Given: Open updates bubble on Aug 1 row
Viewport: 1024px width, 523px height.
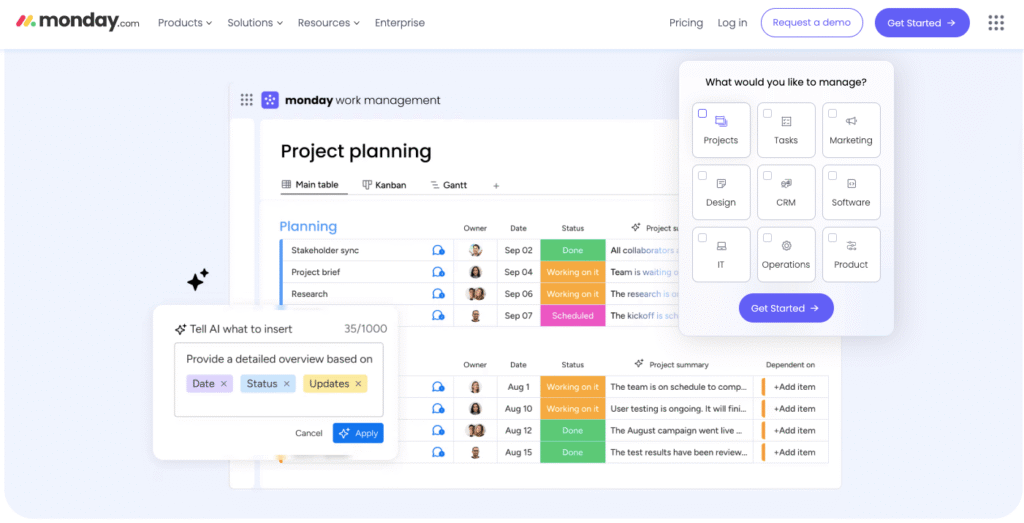Looking at the screenshot, I should tap(438, 387).
